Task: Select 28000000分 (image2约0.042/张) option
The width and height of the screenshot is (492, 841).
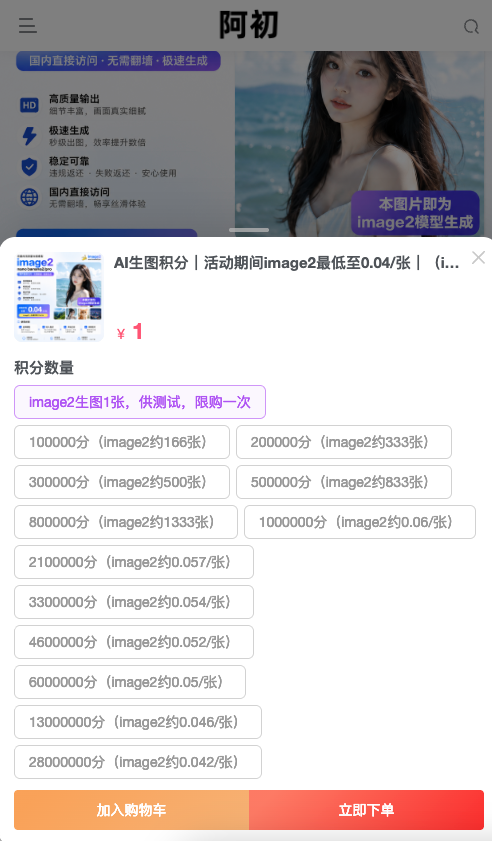Action: 138,762
